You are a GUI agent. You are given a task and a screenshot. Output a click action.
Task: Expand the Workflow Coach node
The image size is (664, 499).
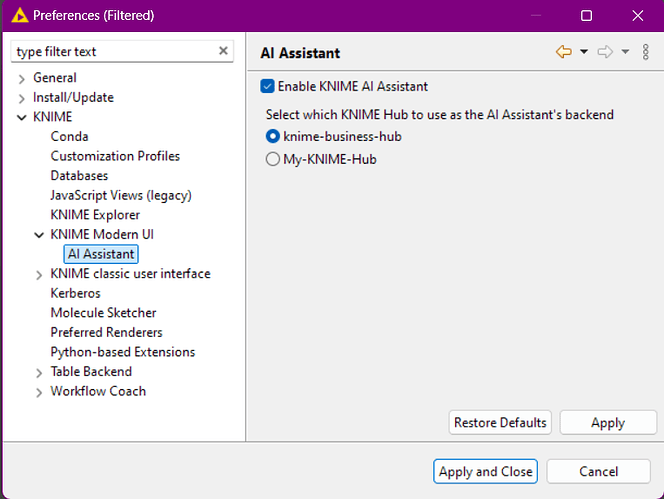coord(39,393)
